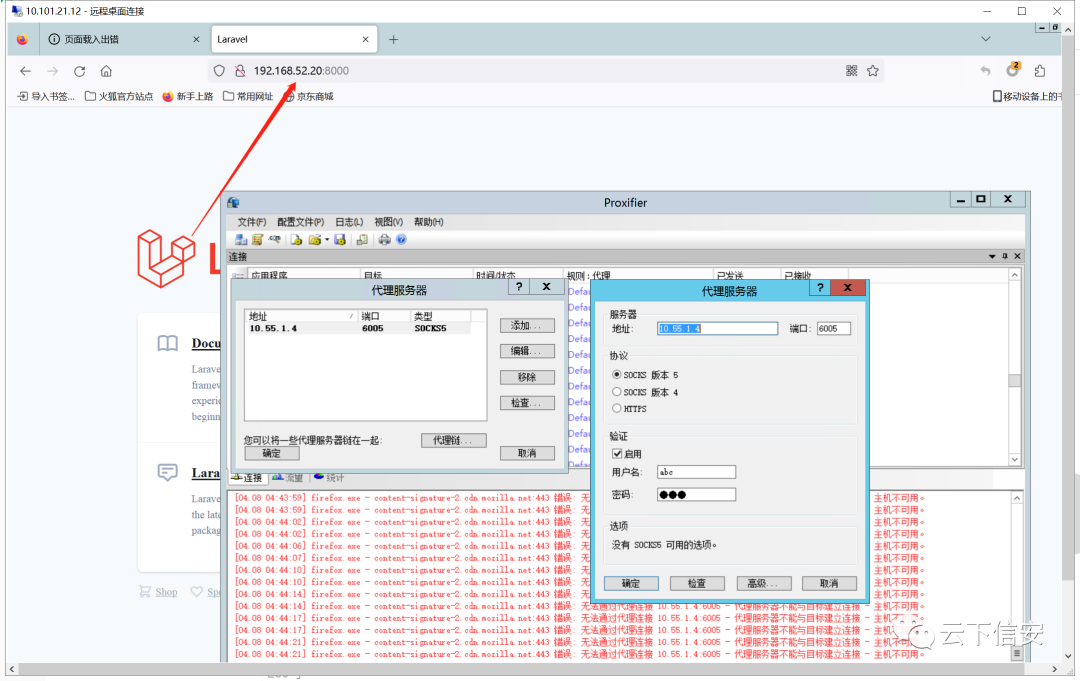Sort by 地址 column header
This screenshot has height=681, width=1080.
pyautogui.click(x=302, y=316)
